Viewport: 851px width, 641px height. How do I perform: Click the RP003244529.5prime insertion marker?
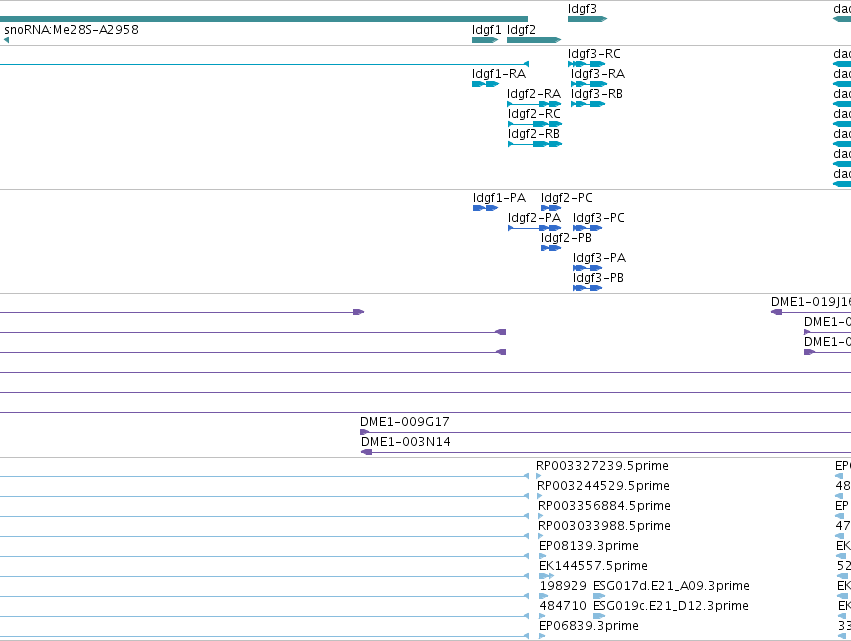tap(539, 496)
